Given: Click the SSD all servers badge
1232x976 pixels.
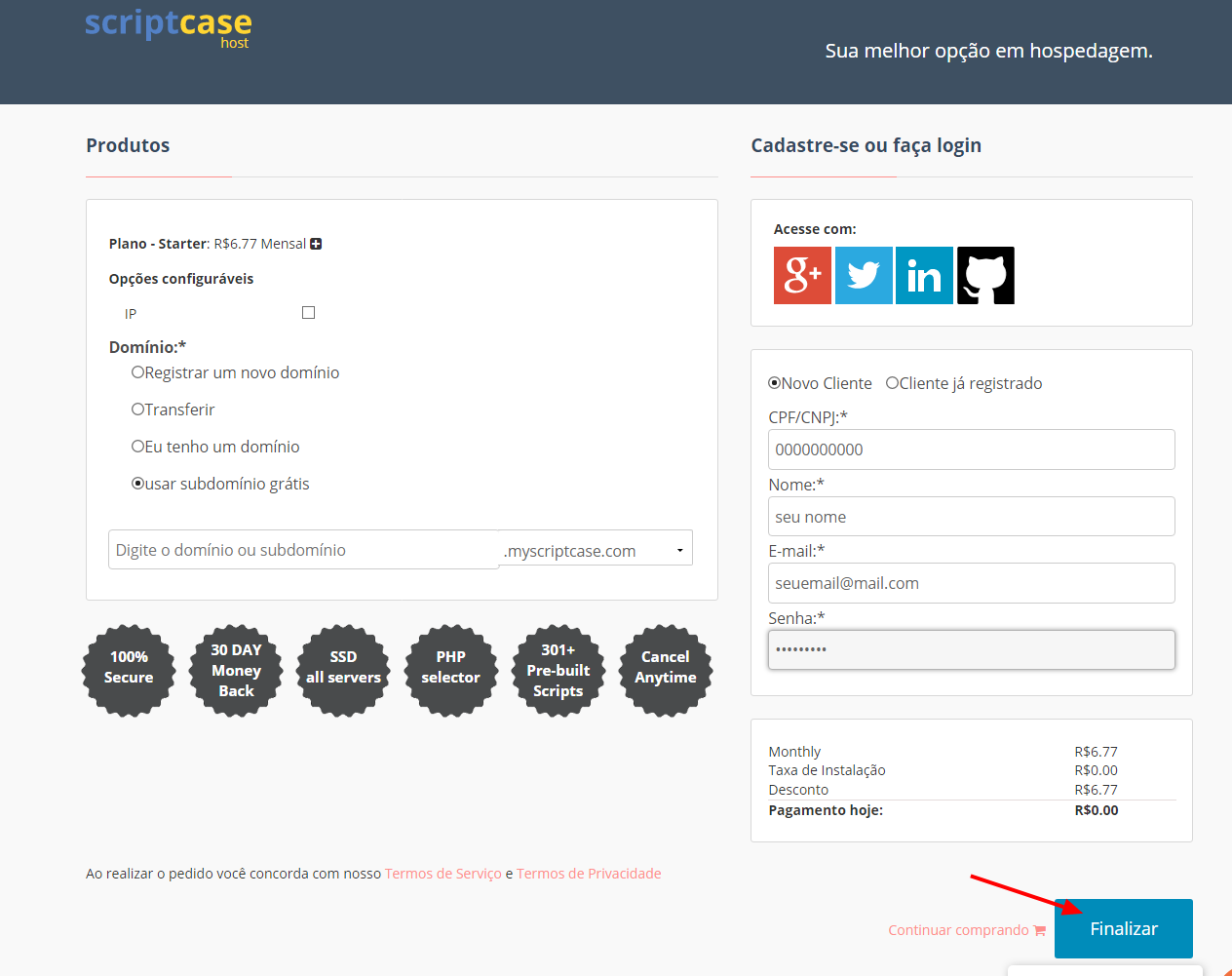Looking at the screenshot, I should tap(343, 671).
